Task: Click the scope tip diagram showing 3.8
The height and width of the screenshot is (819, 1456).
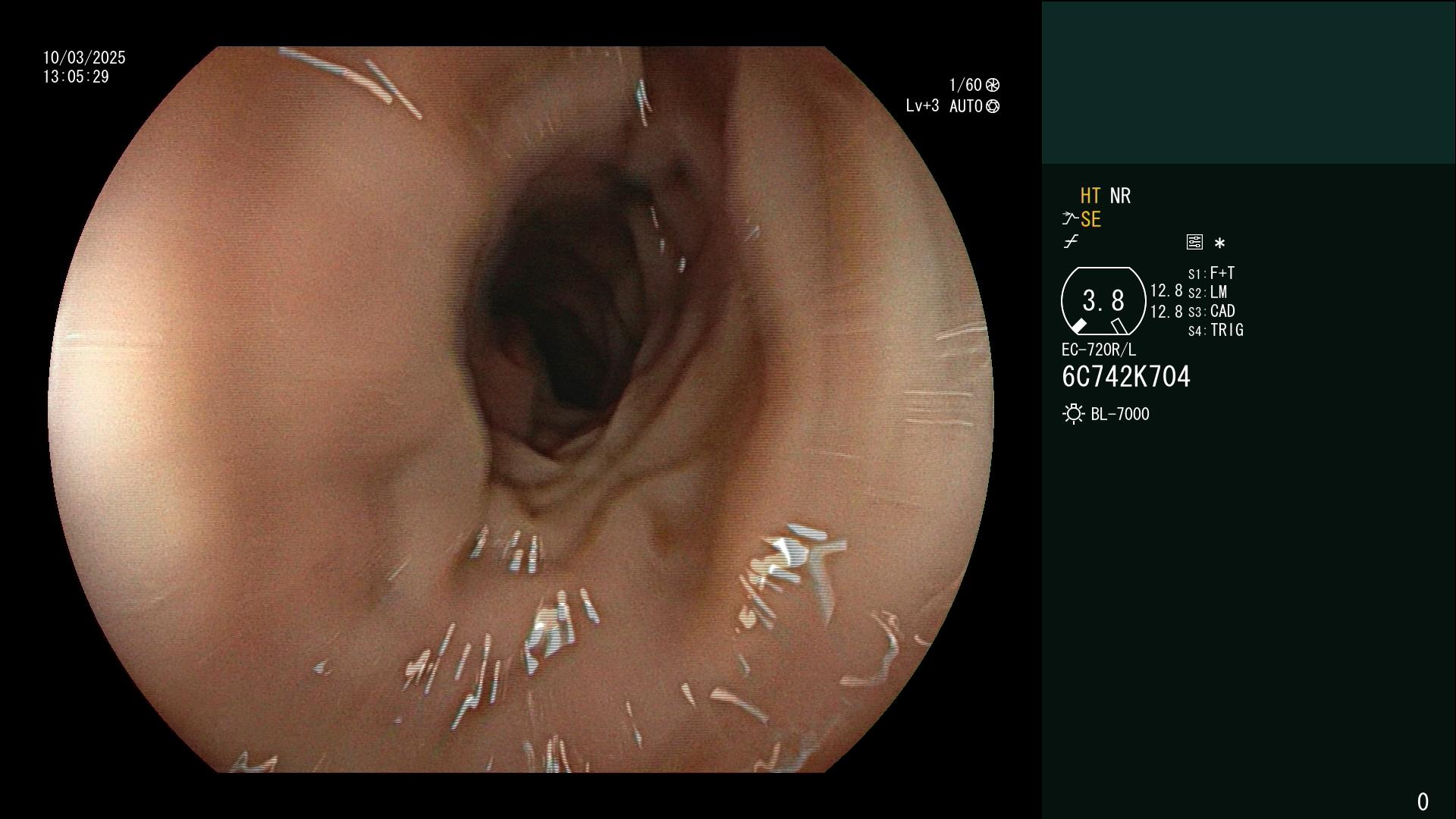Action: tap(1103, 301)
